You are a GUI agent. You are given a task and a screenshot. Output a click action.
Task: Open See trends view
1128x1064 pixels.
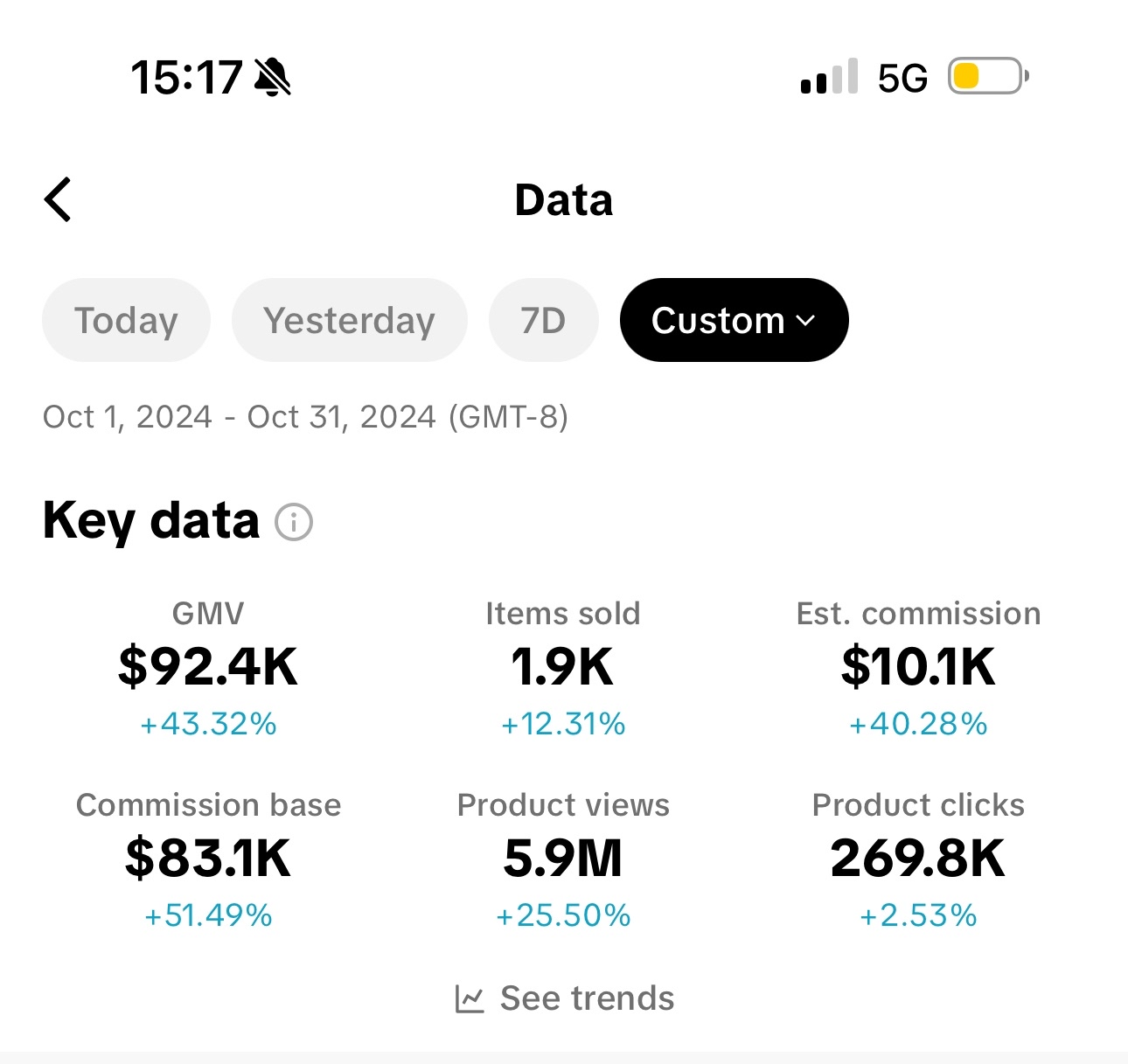coord(586,997)
